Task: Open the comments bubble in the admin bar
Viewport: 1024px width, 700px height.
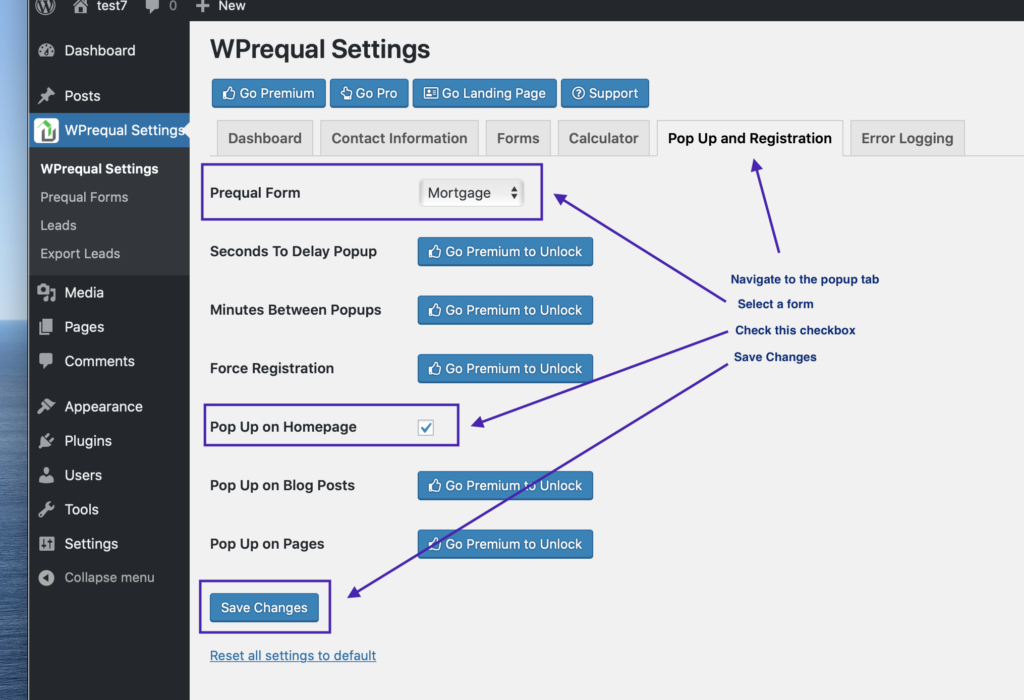Action: click(152, 7)
